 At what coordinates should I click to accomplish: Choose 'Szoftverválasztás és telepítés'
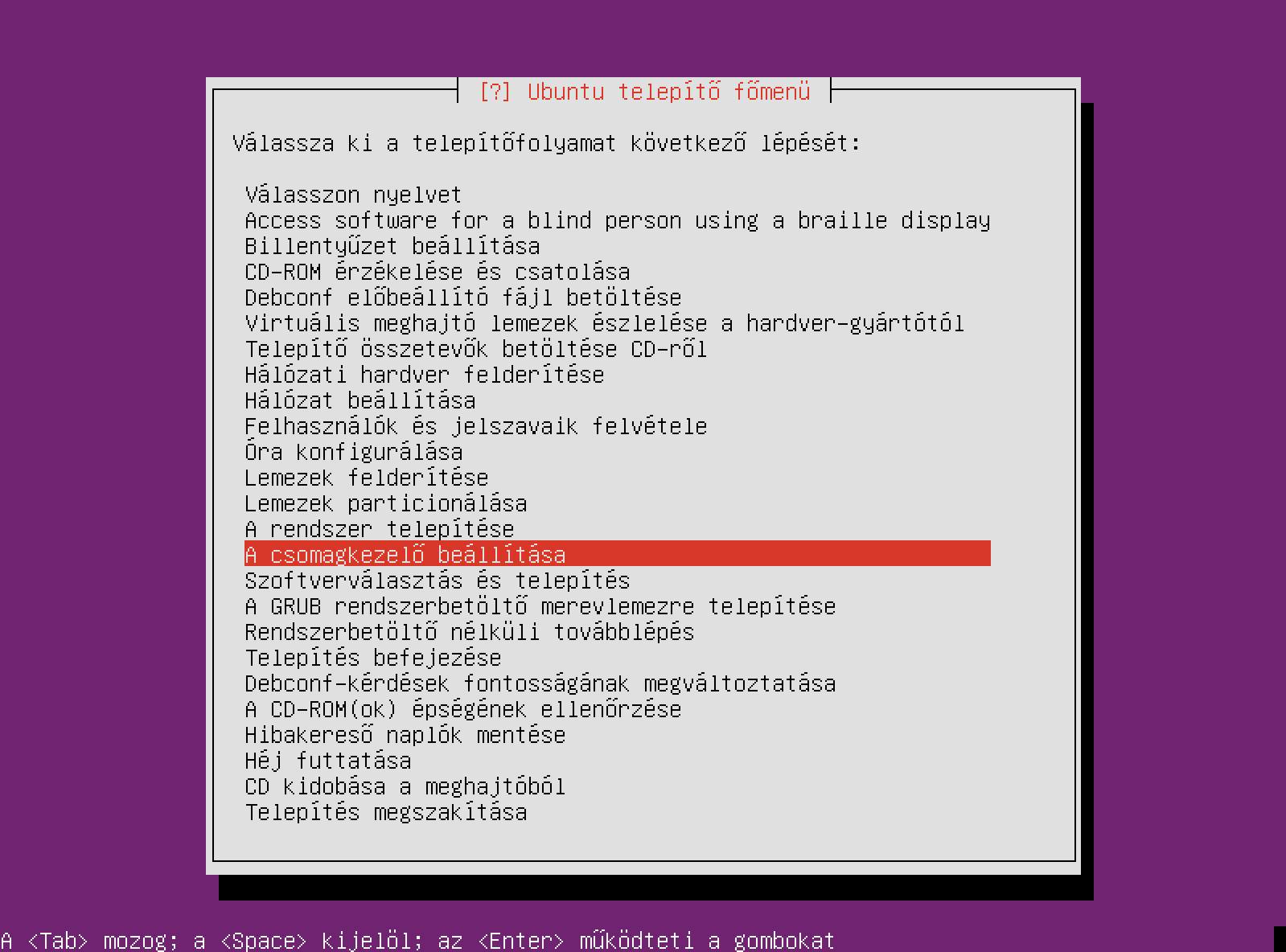point(618,581)
